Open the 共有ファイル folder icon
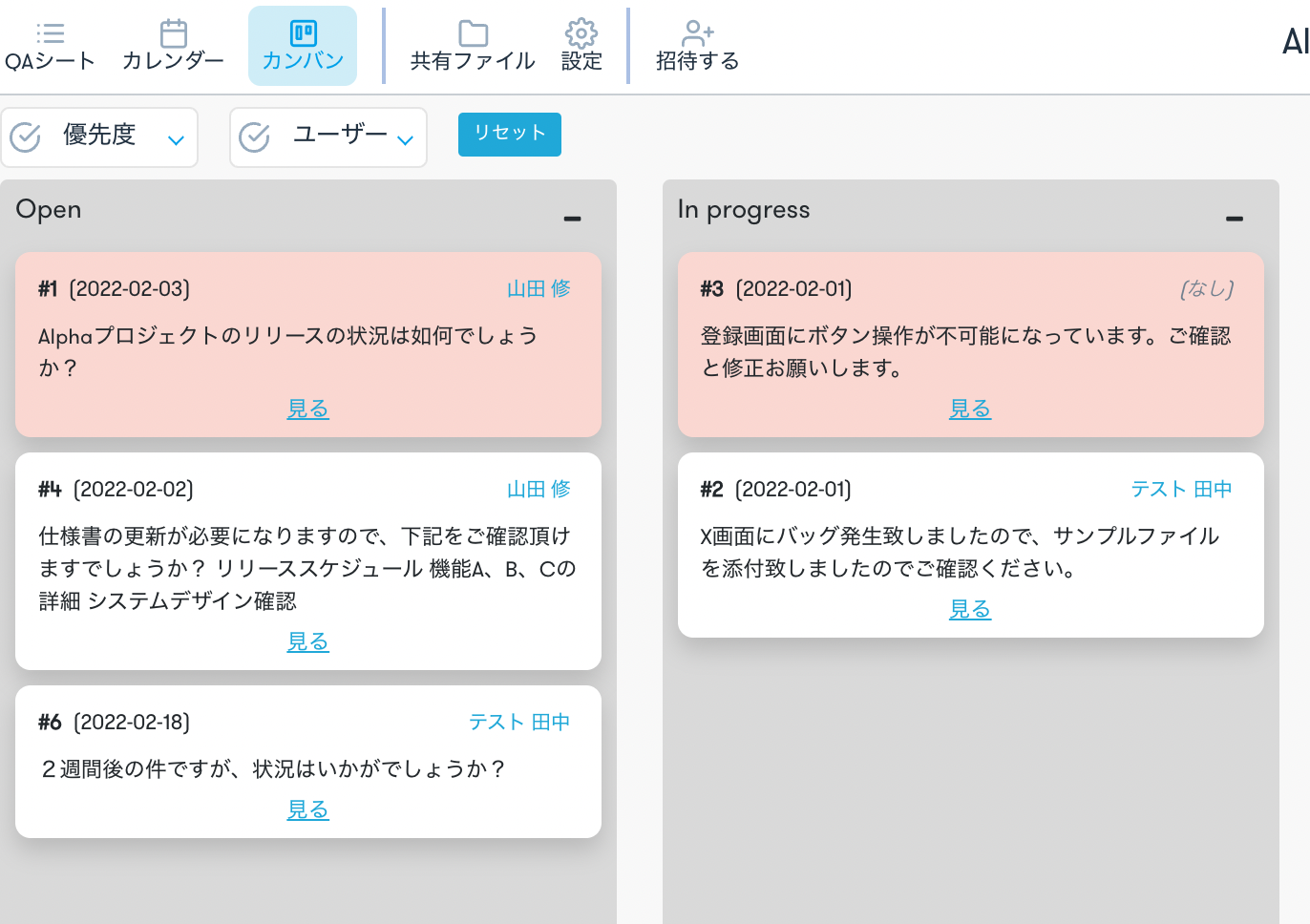 [473, 33]
